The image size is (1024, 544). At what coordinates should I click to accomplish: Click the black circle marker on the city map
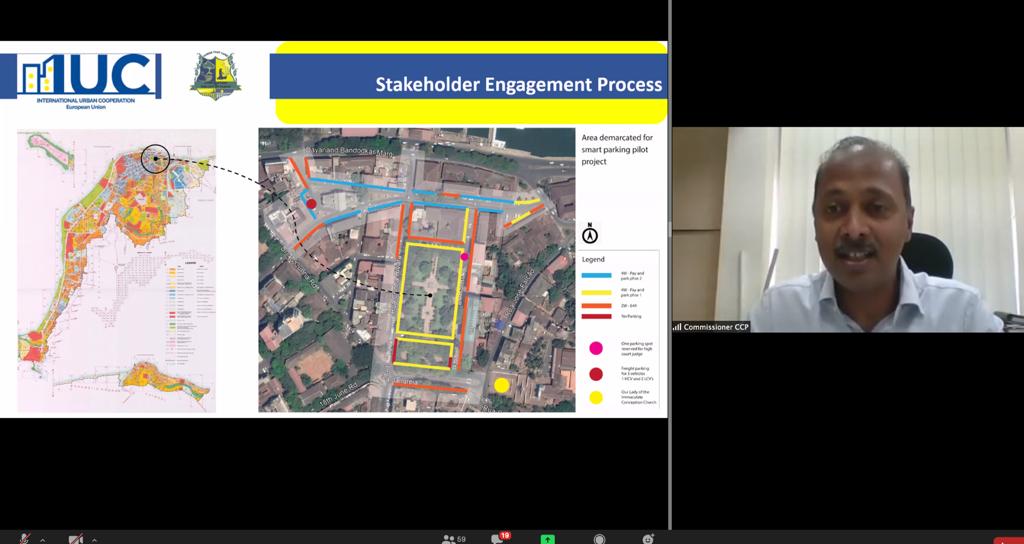(155, 158)
